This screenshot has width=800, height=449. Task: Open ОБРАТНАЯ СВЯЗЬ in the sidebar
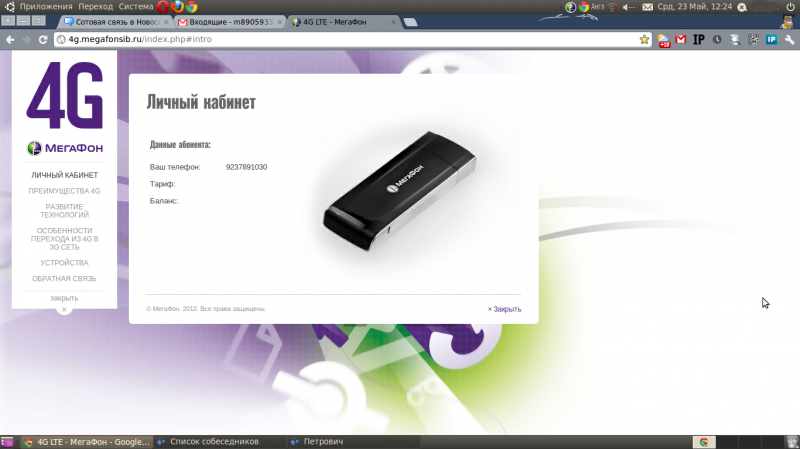click(64, 278)
